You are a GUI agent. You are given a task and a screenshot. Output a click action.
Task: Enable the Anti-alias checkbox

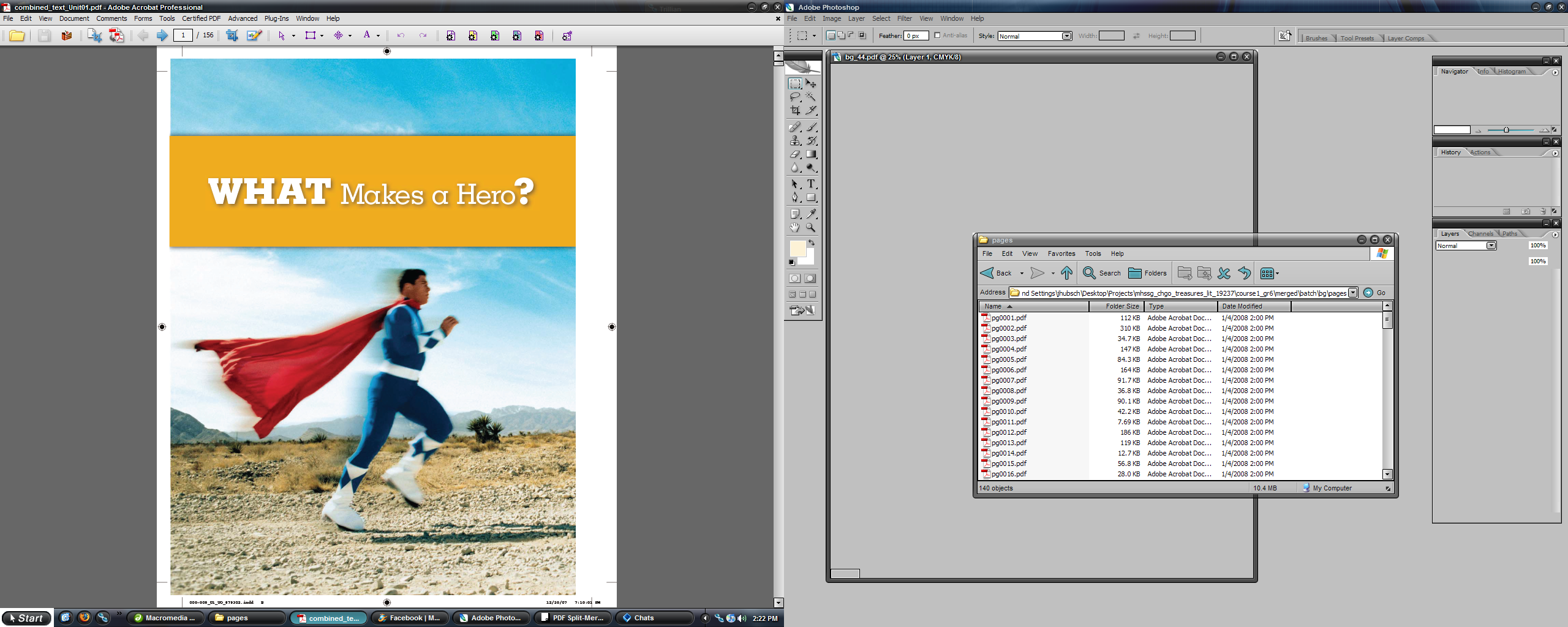click(937, 36)
